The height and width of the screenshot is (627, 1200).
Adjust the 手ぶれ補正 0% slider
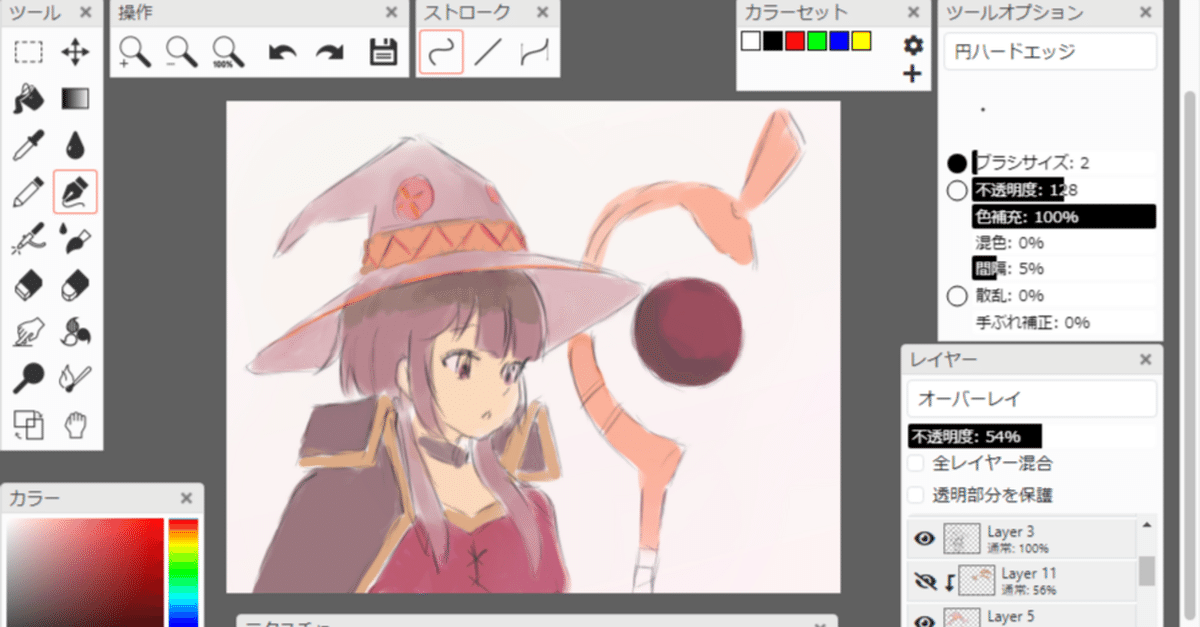1064,322
